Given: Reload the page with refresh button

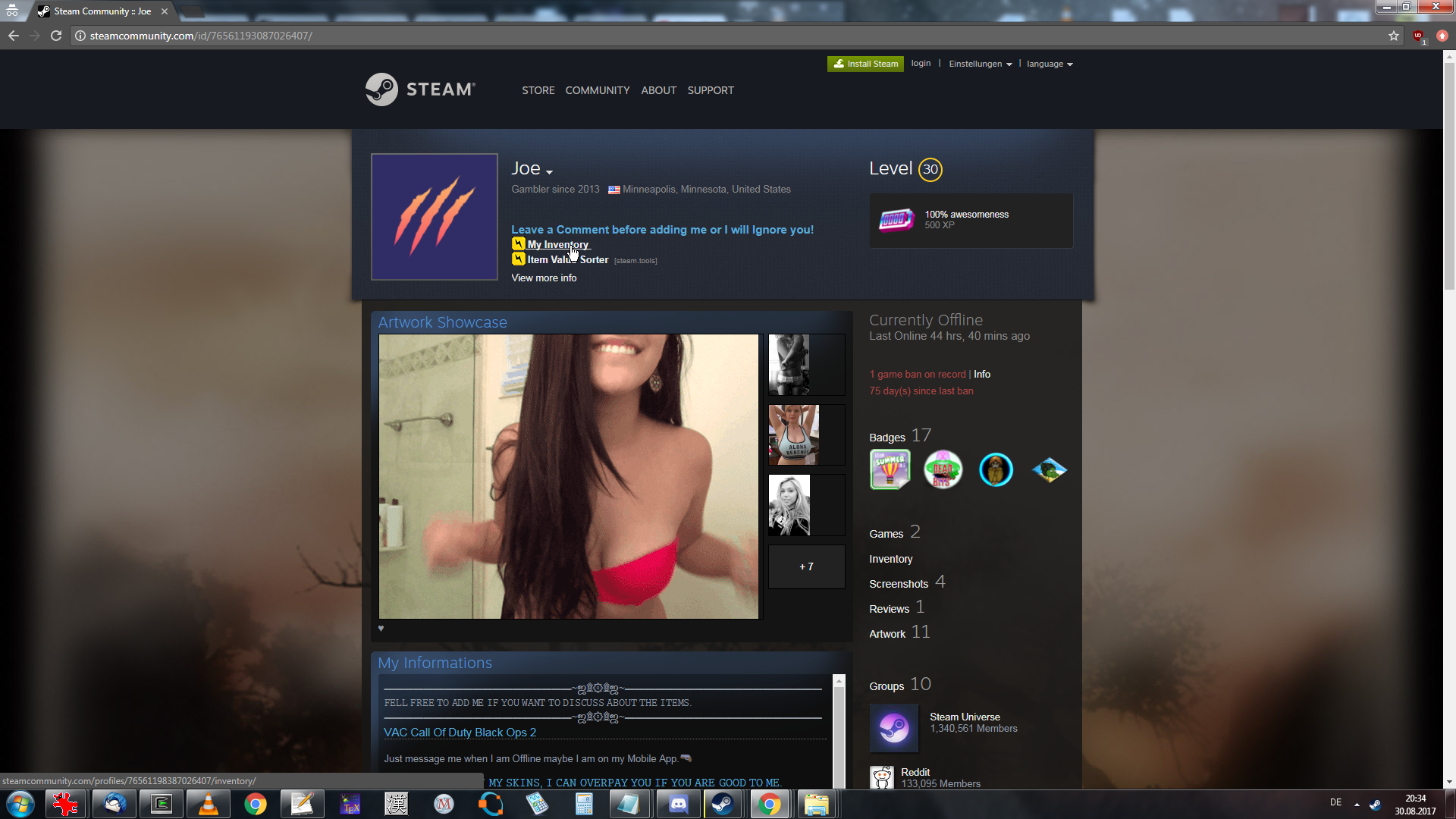Looking at the screenshot, I should pyautogui.click(x=56, y=36).
